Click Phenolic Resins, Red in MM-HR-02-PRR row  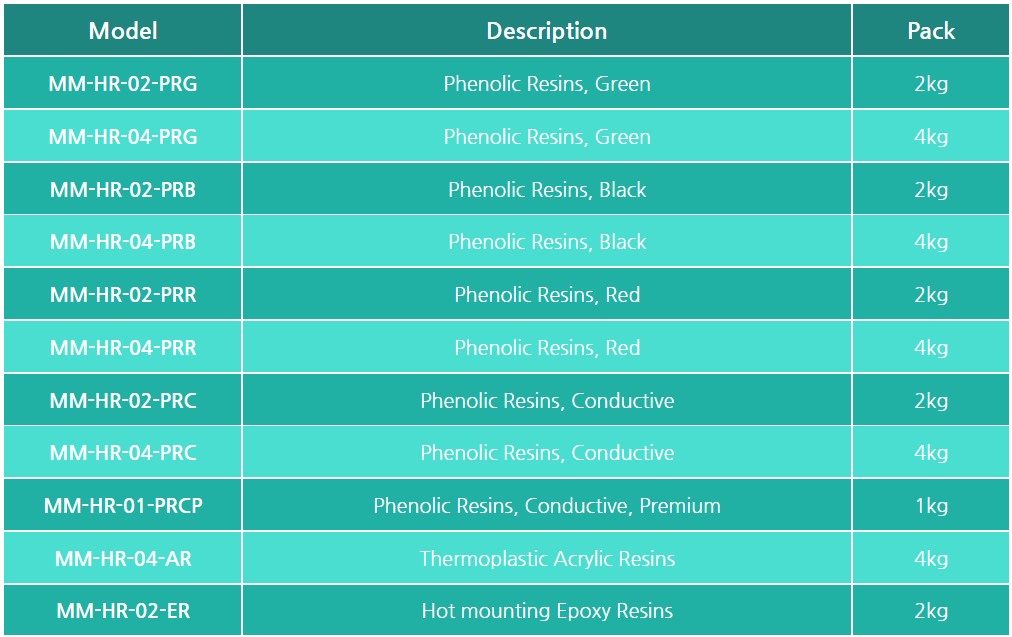point(547,294)
